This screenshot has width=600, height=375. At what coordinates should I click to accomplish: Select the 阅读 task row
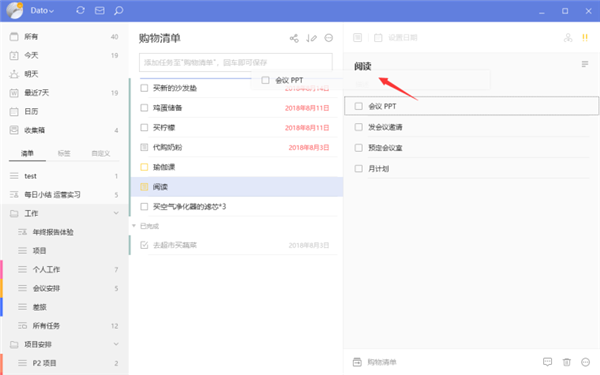point(237,187)
